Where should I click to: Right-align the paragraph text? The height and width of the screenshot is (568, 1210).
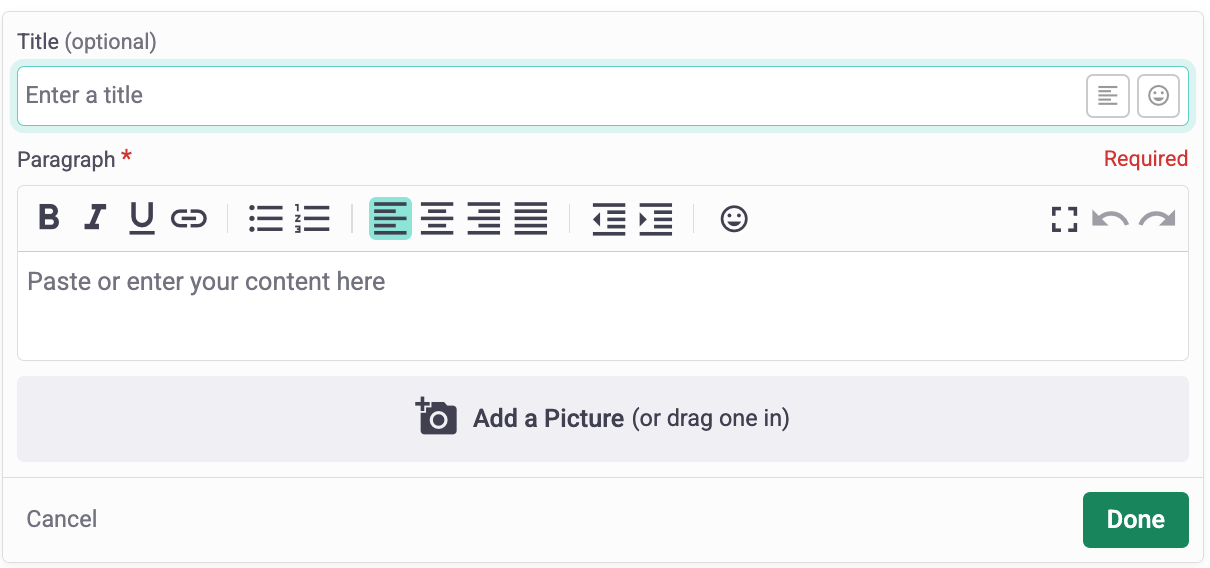coord(484,217)
